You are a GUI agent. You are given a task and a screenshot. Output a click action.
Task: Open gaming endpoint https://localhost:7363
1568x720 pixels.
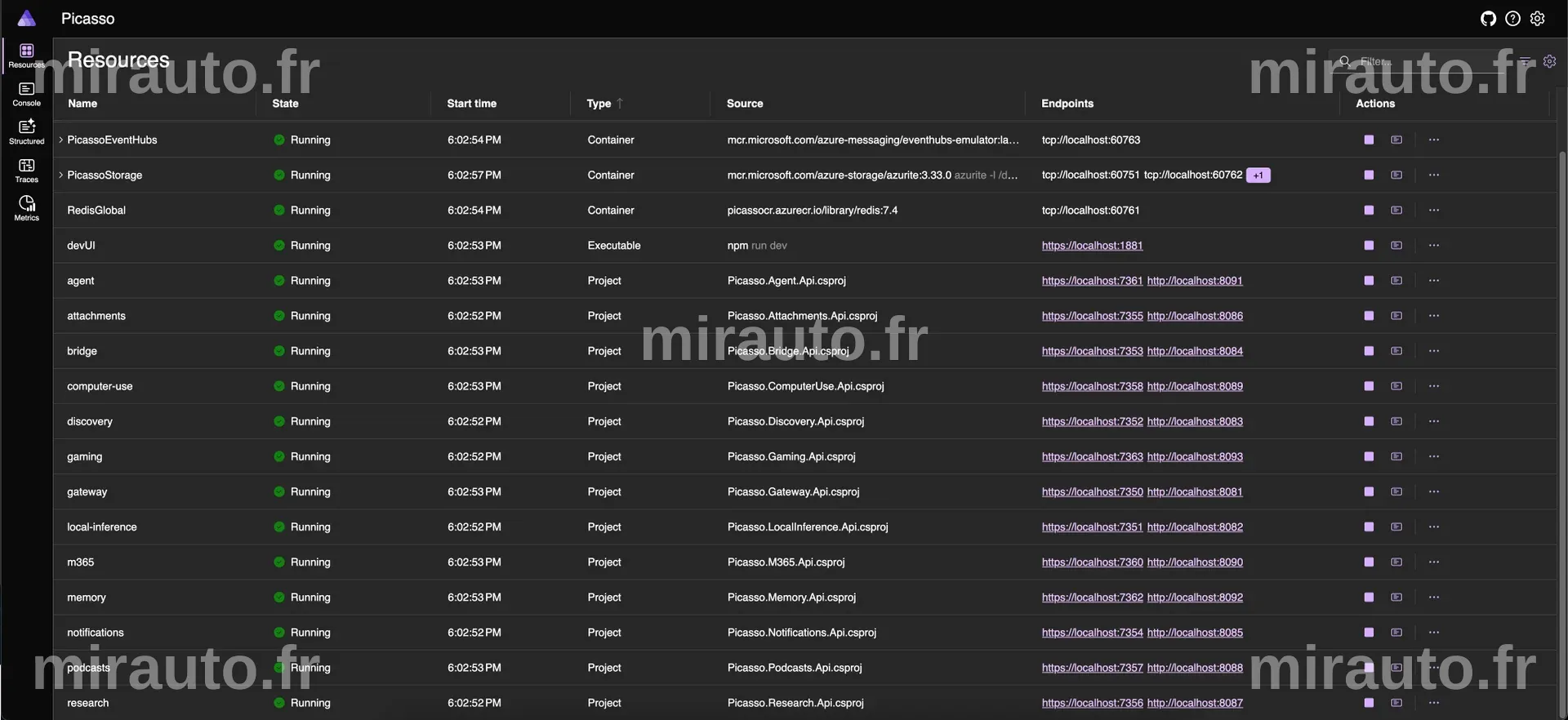(1092, 456)
